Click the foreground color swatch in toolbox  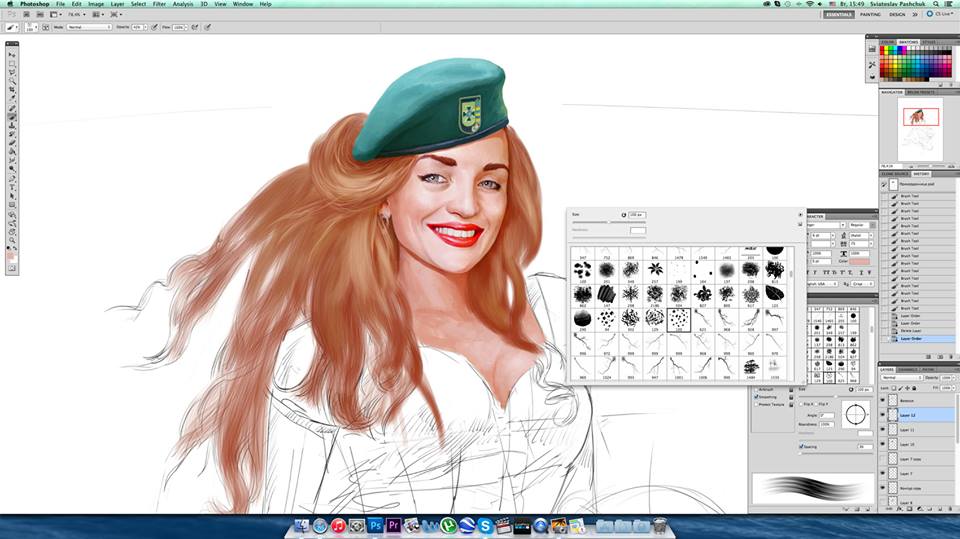pyautogui.click(x=10, y=255)
